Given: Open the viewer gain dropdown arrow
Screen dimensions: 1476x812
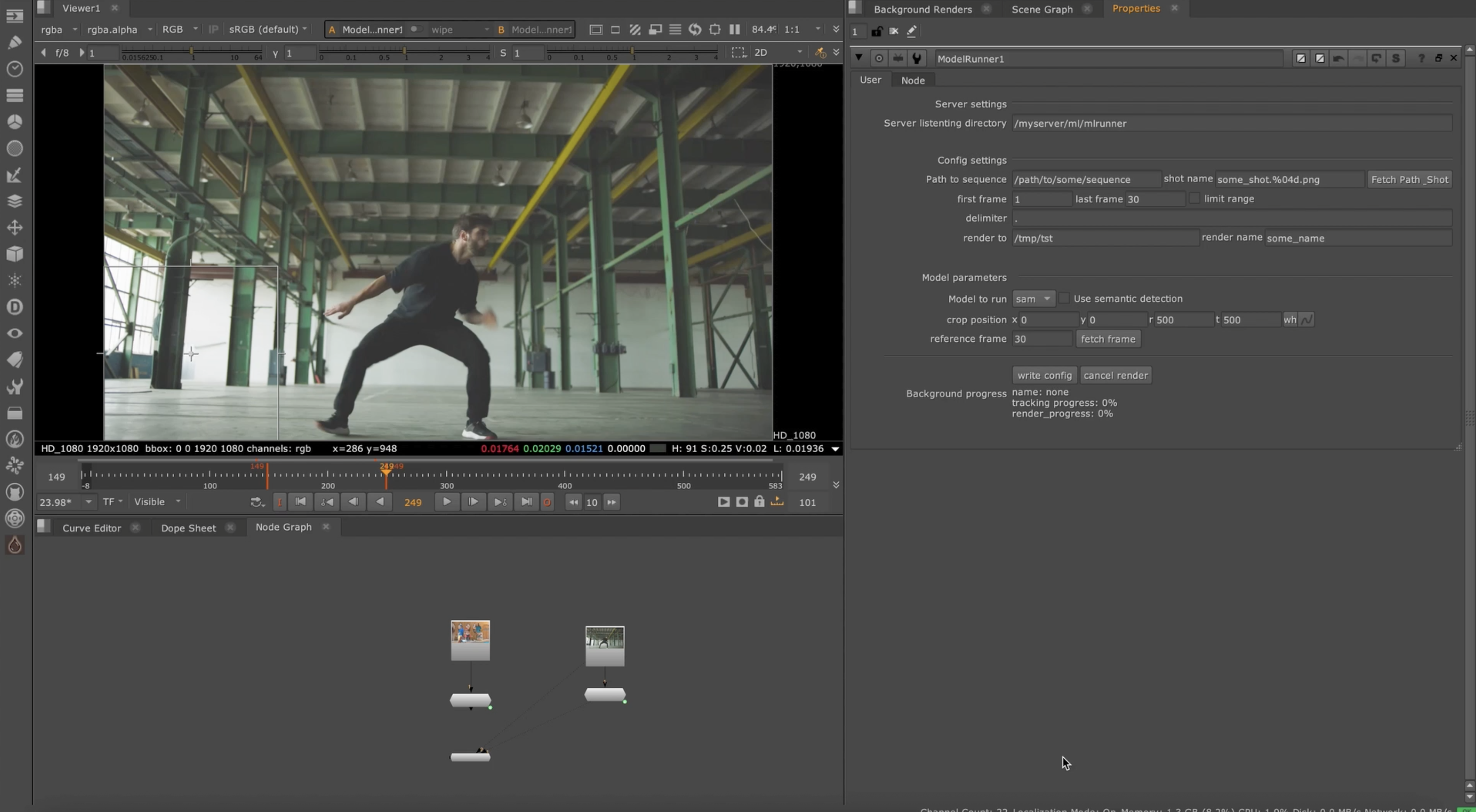Looking at the screenshot, I should tap(818, 29).
